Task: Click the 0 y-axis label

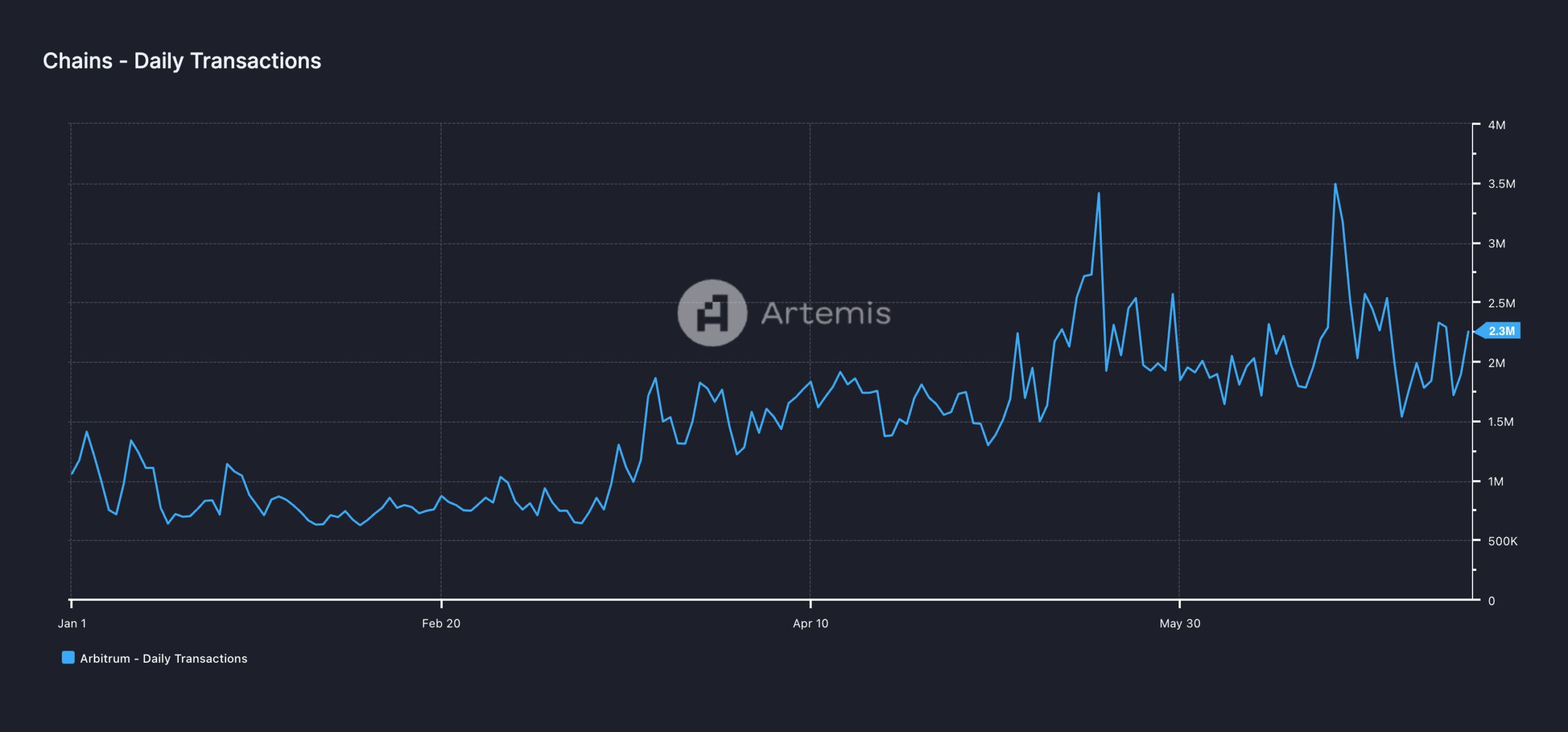Action: (x=1491, y=601)
